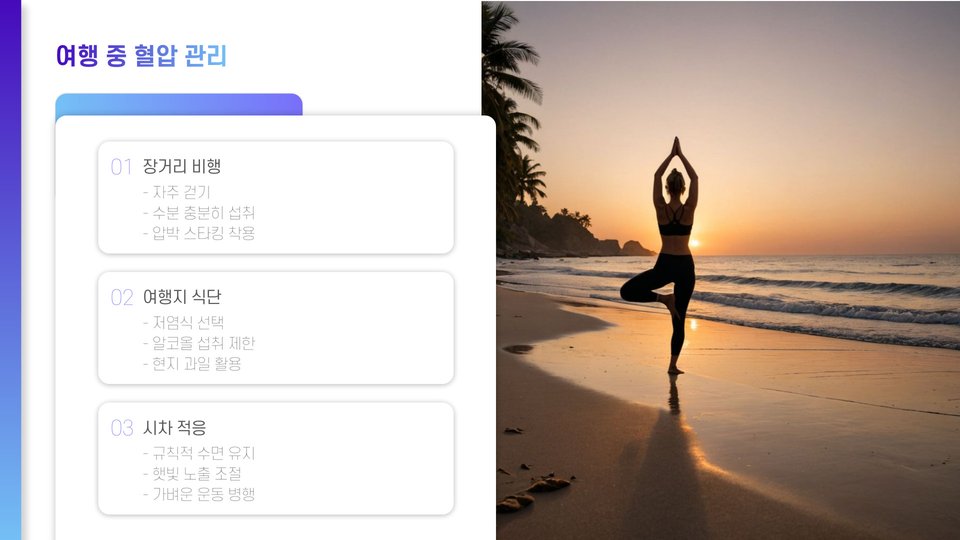Select the palm trees in sunset photo
This screenshot has height=540, width=960.
513,116
